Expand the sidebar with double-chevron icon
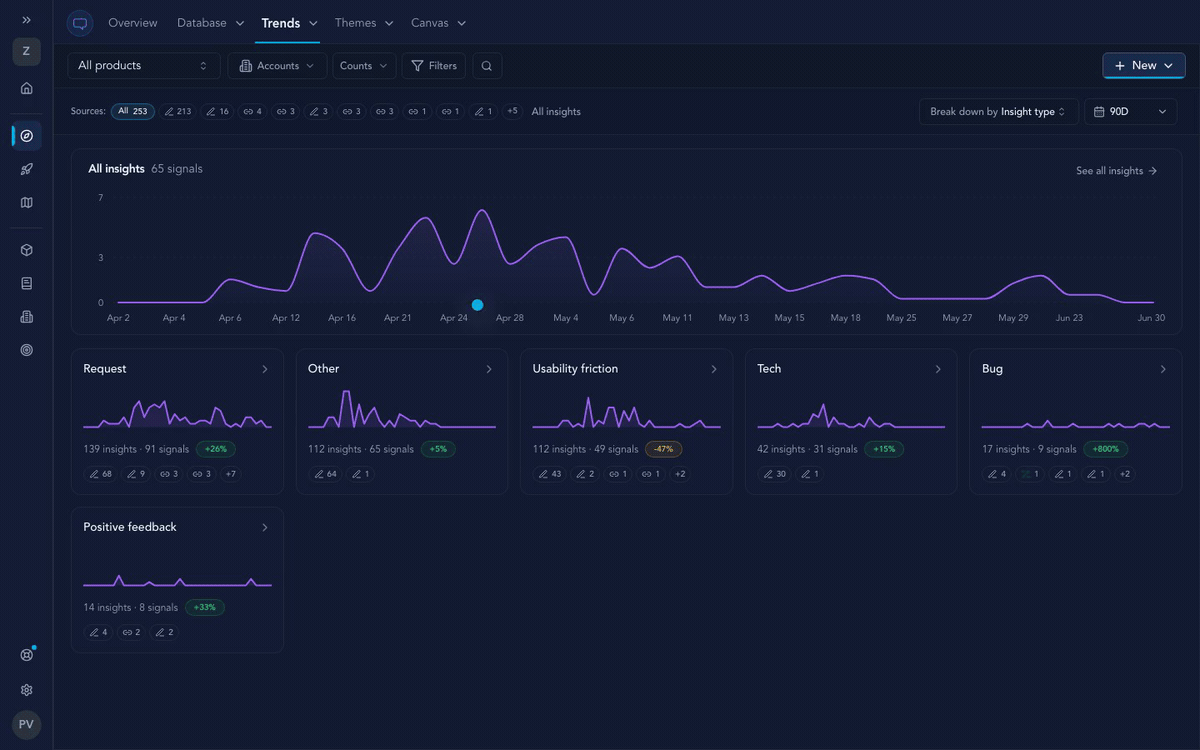Screen dimensions: 1200x750 (26, 20)
